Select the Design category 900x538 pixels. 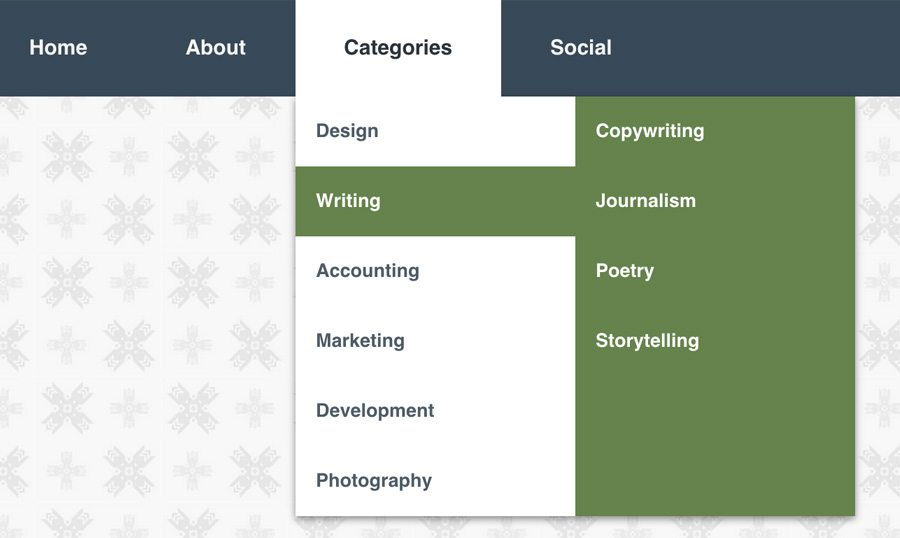347,131
